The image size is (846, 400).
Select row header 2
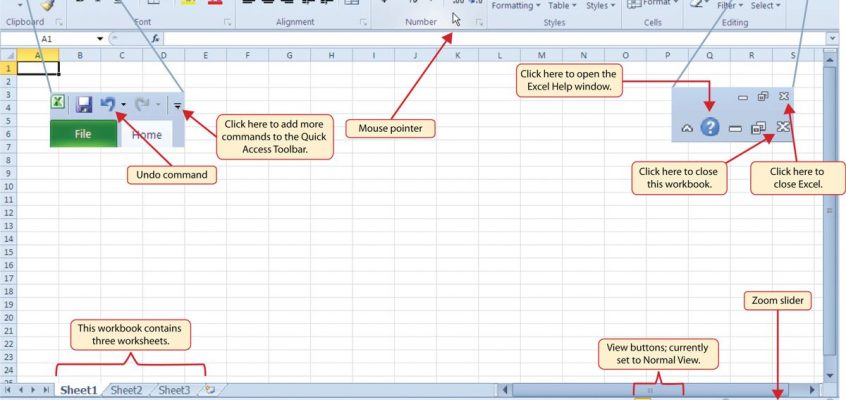click(8, 82)
